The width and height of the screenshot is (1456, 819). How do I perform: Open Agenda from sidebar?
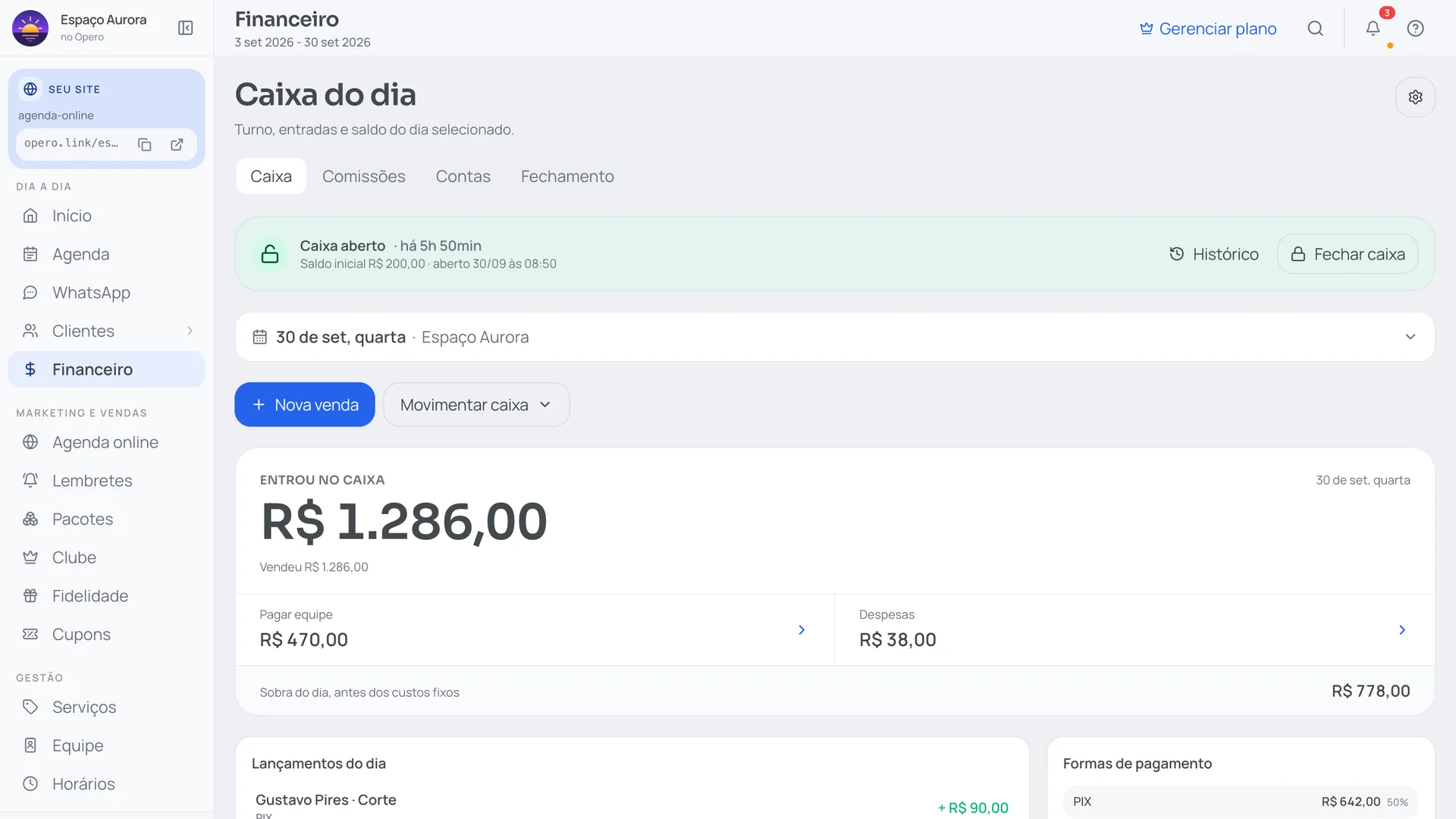coord(106,254)
